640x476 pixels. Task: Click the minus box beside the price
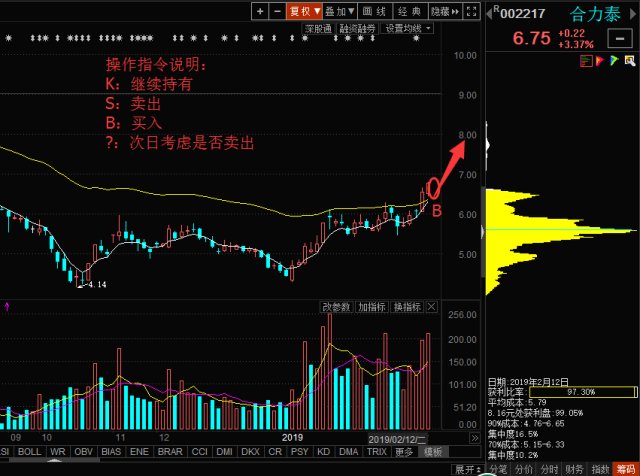[x=620, y=39]
